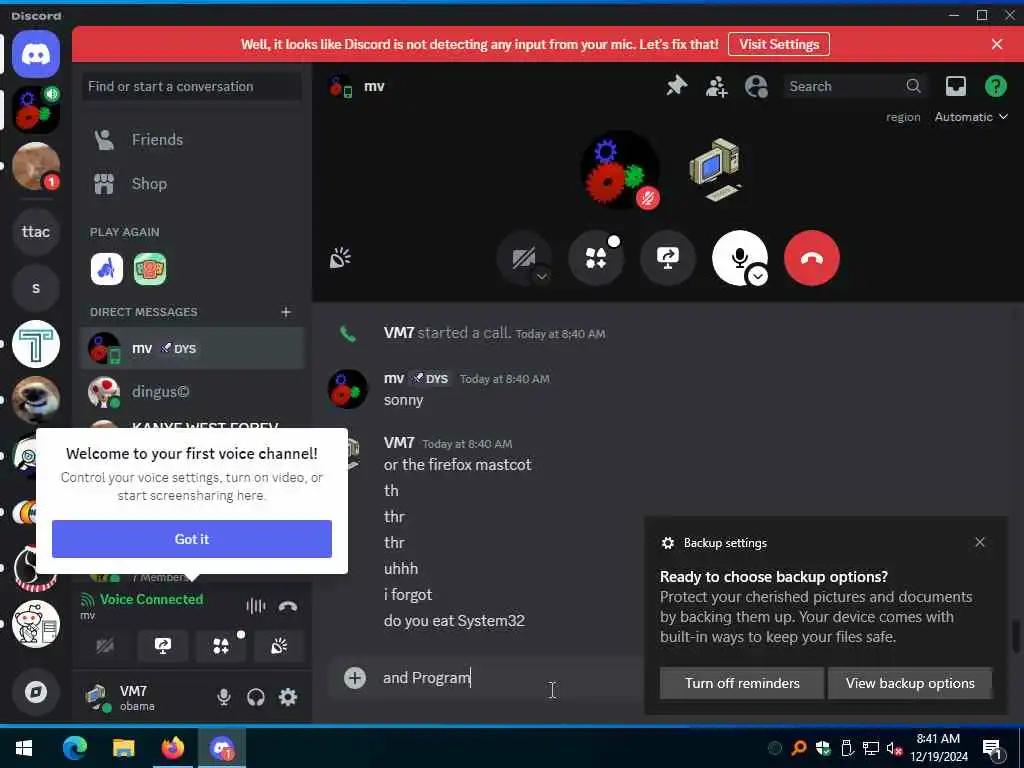Click Got it on voice tooltip
This screenshot has height=768, width=1024.
pyautogui.click(x=192, y=539)
